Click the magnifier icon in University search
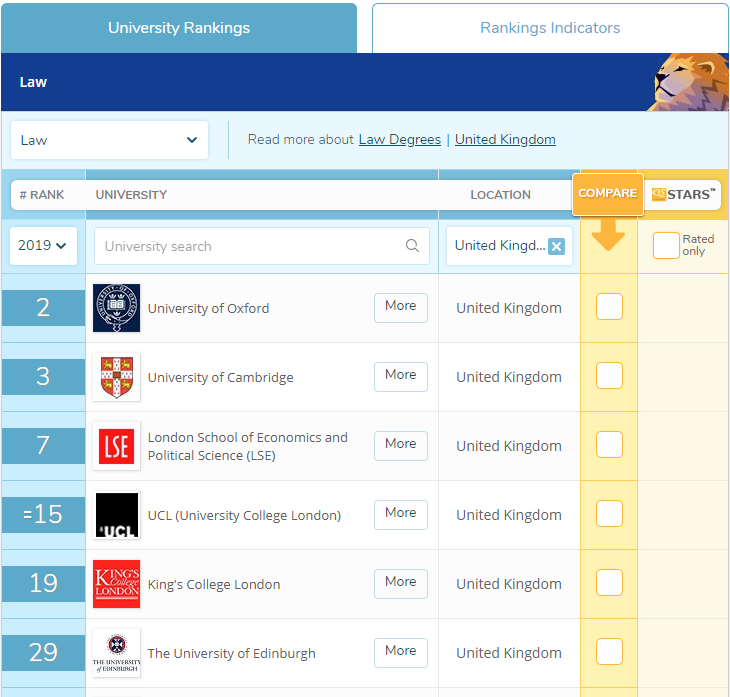730x697 pixels. 412,245
